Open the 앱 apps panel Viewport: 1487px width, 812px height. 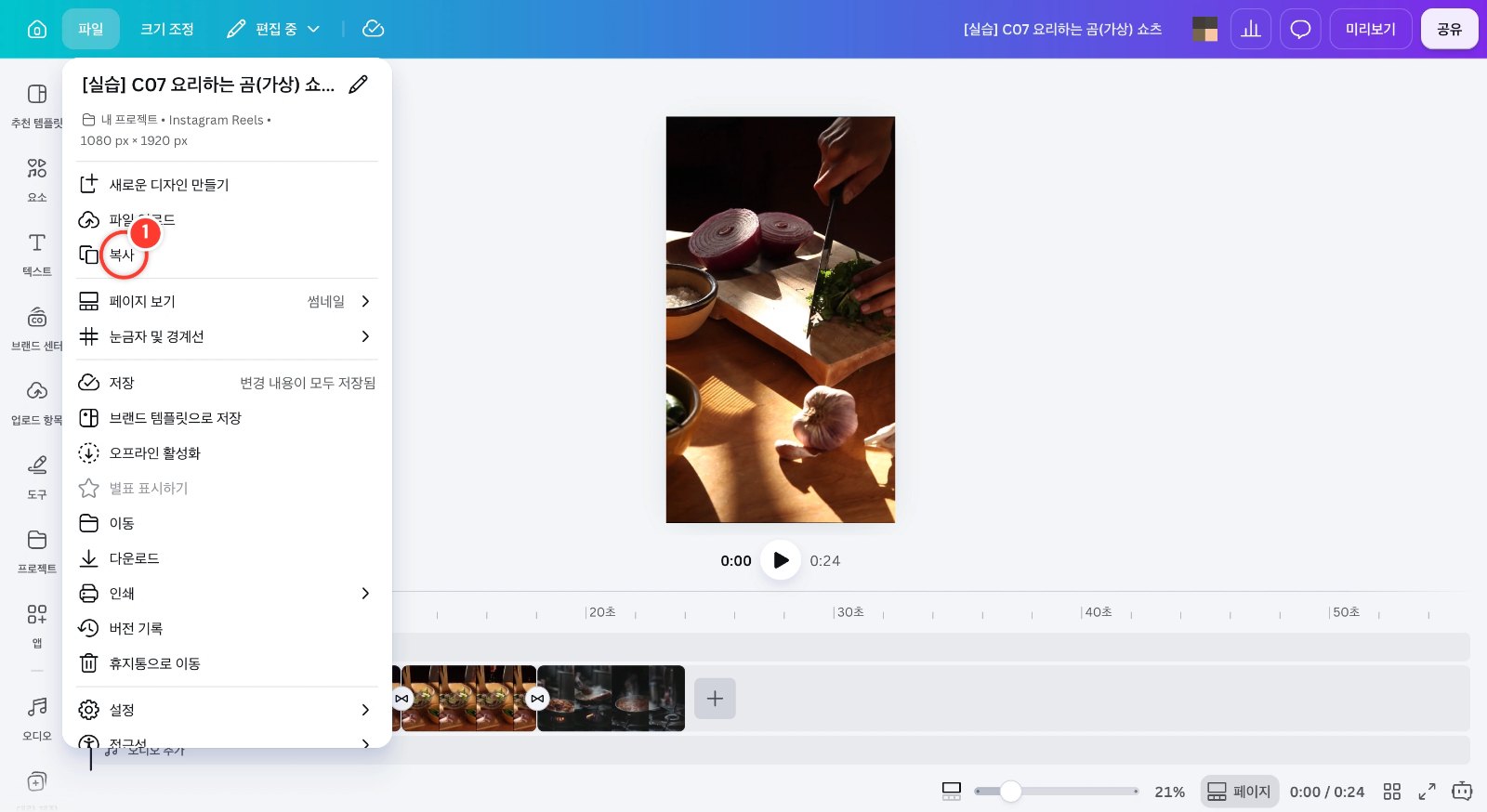pyautogui.click(x=37, y=626)
